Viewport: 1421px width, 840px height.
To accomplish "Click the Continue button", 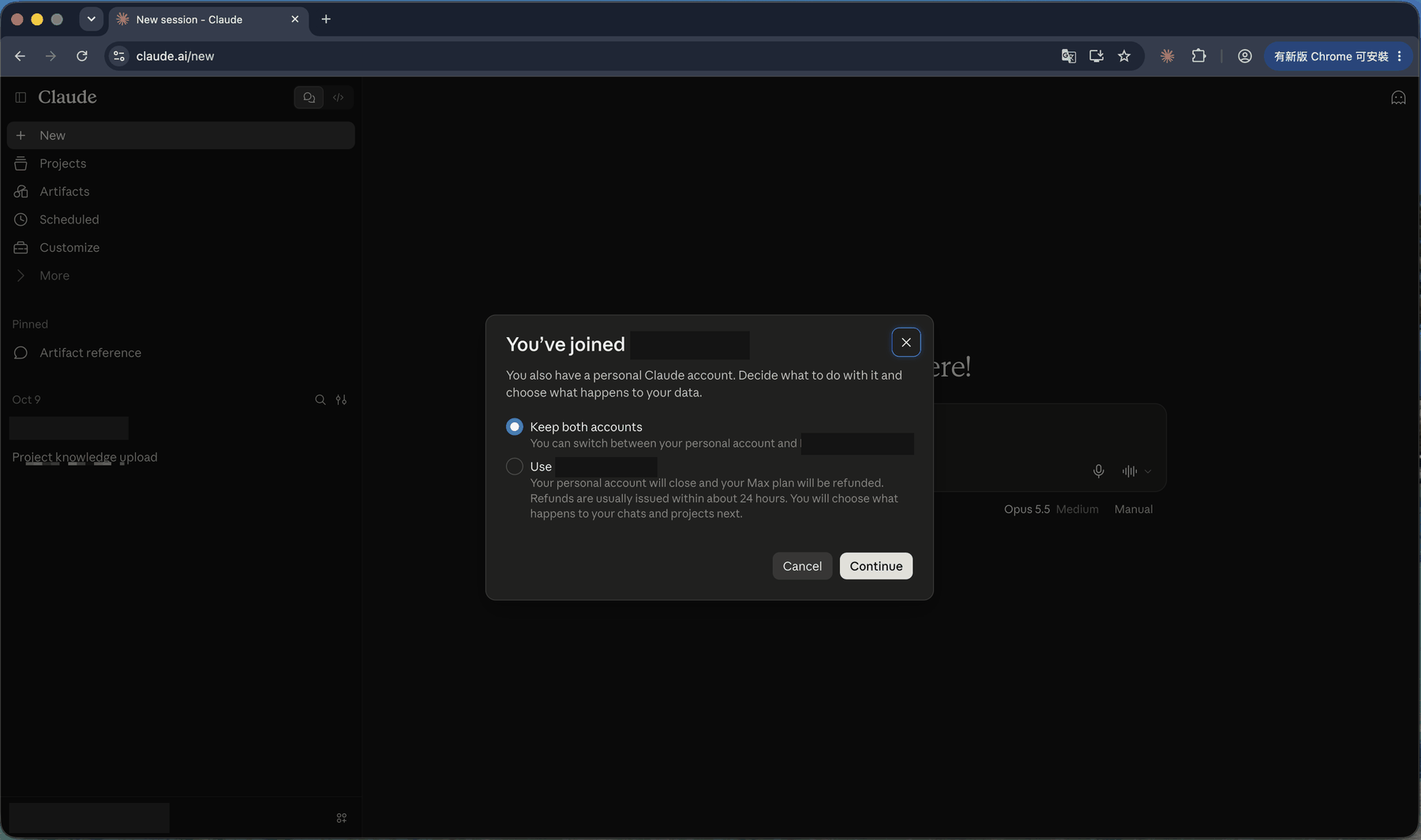I will point(875,566).
